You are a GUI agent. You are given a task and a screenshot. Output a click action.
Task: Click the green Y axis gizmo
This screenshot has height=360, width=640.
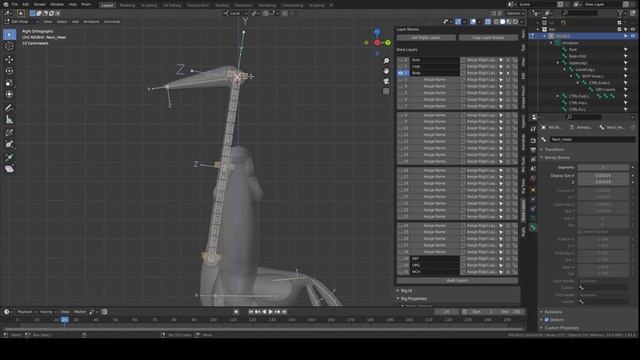point(388,42)
